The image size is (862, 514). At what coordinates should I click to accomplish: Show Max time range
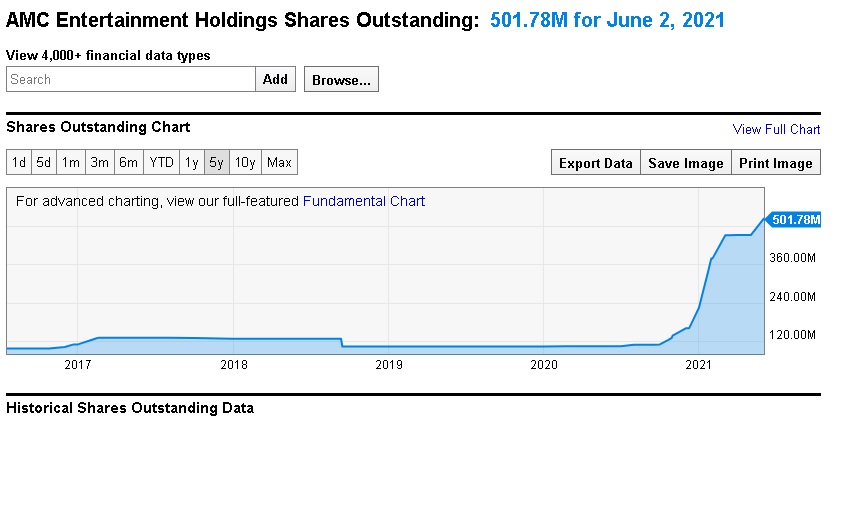tap(279, 162)
